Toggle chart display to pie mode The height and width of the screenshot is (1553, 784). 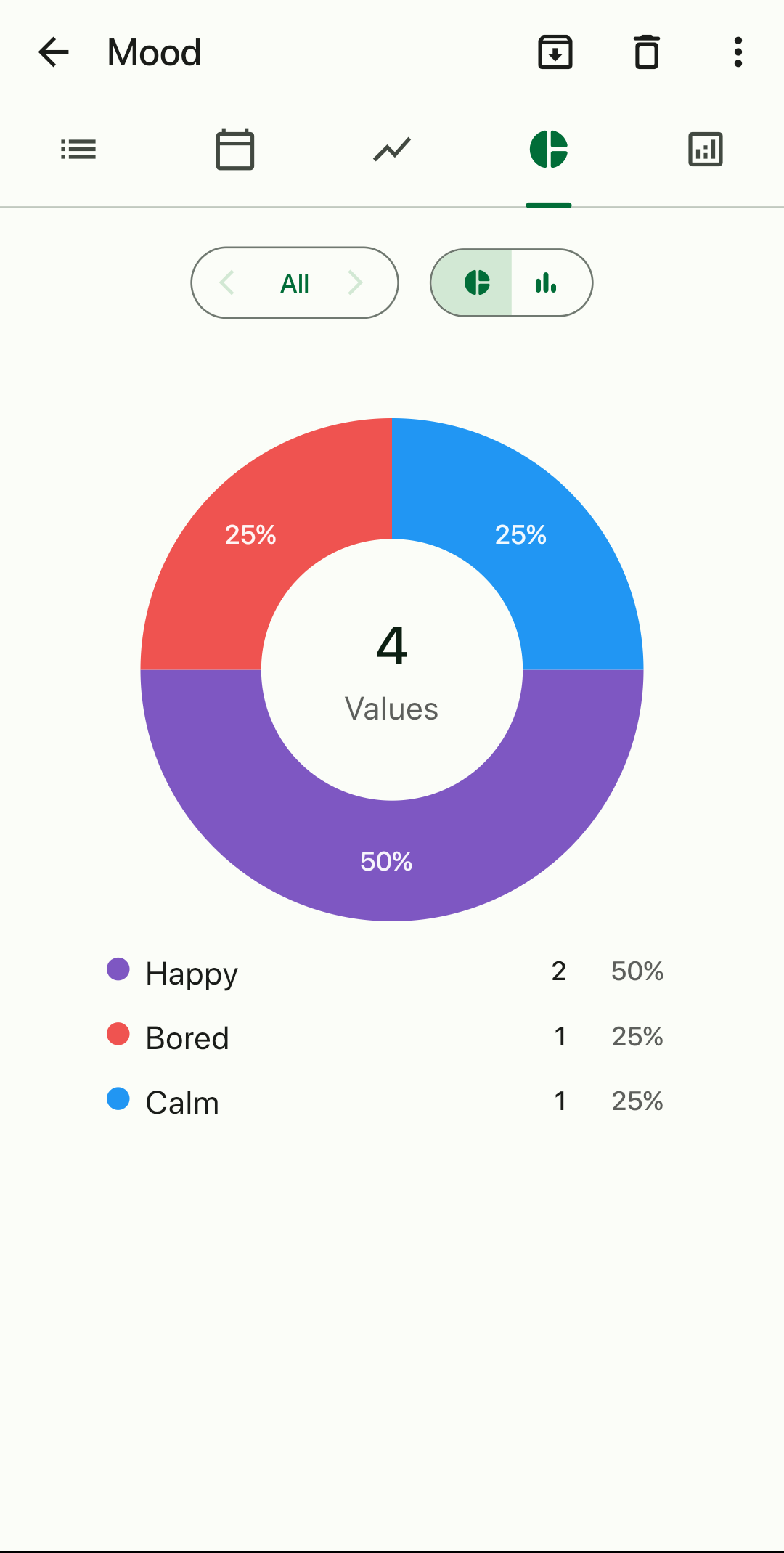[x=475, y=282]
